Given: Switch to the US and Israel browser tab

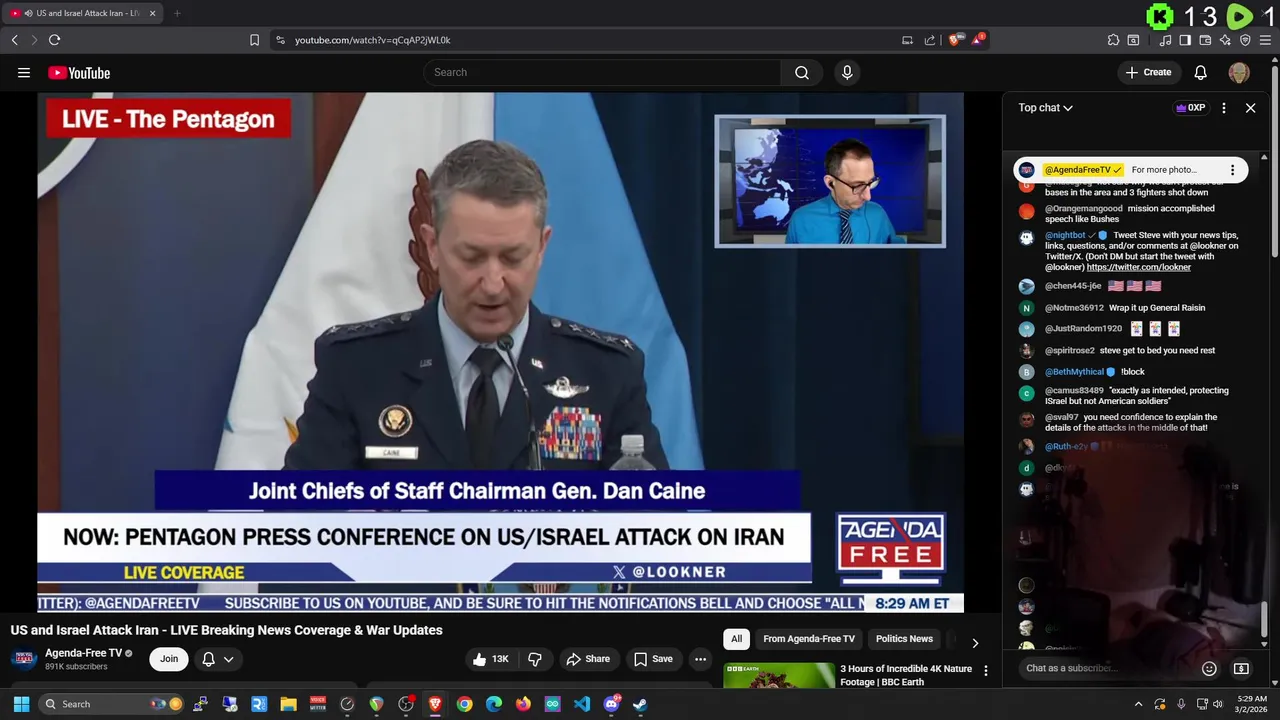Looking at the screenshot, I should point(82,13).
